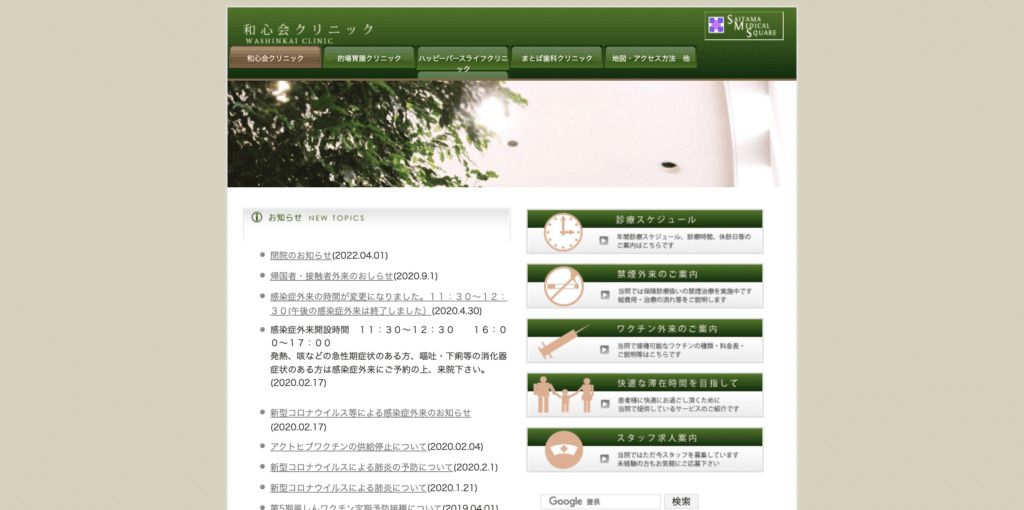Click the family icon on 快適な滞在時間 banner

562,396
